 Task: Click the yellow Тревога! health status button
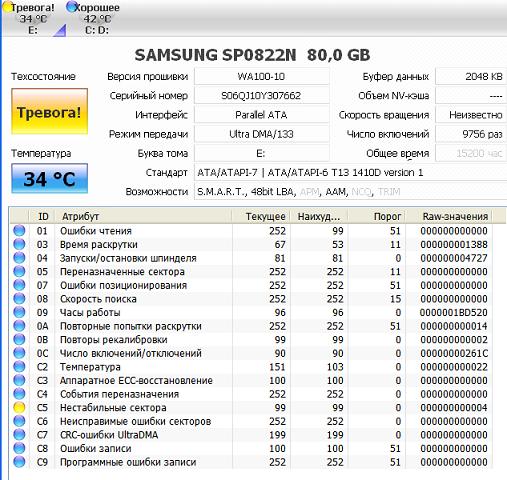pos(49,111)
